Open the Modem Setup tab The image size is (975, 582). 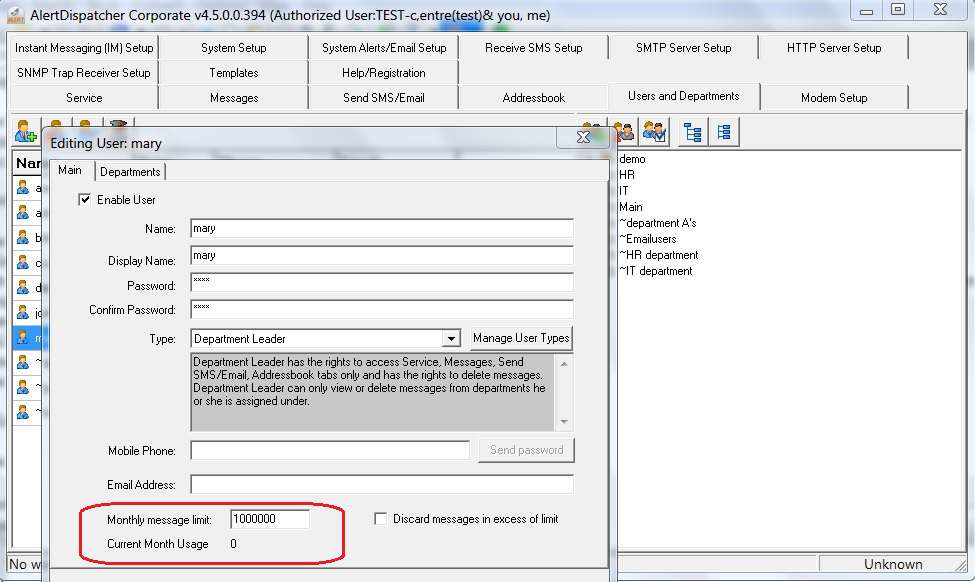834,98
